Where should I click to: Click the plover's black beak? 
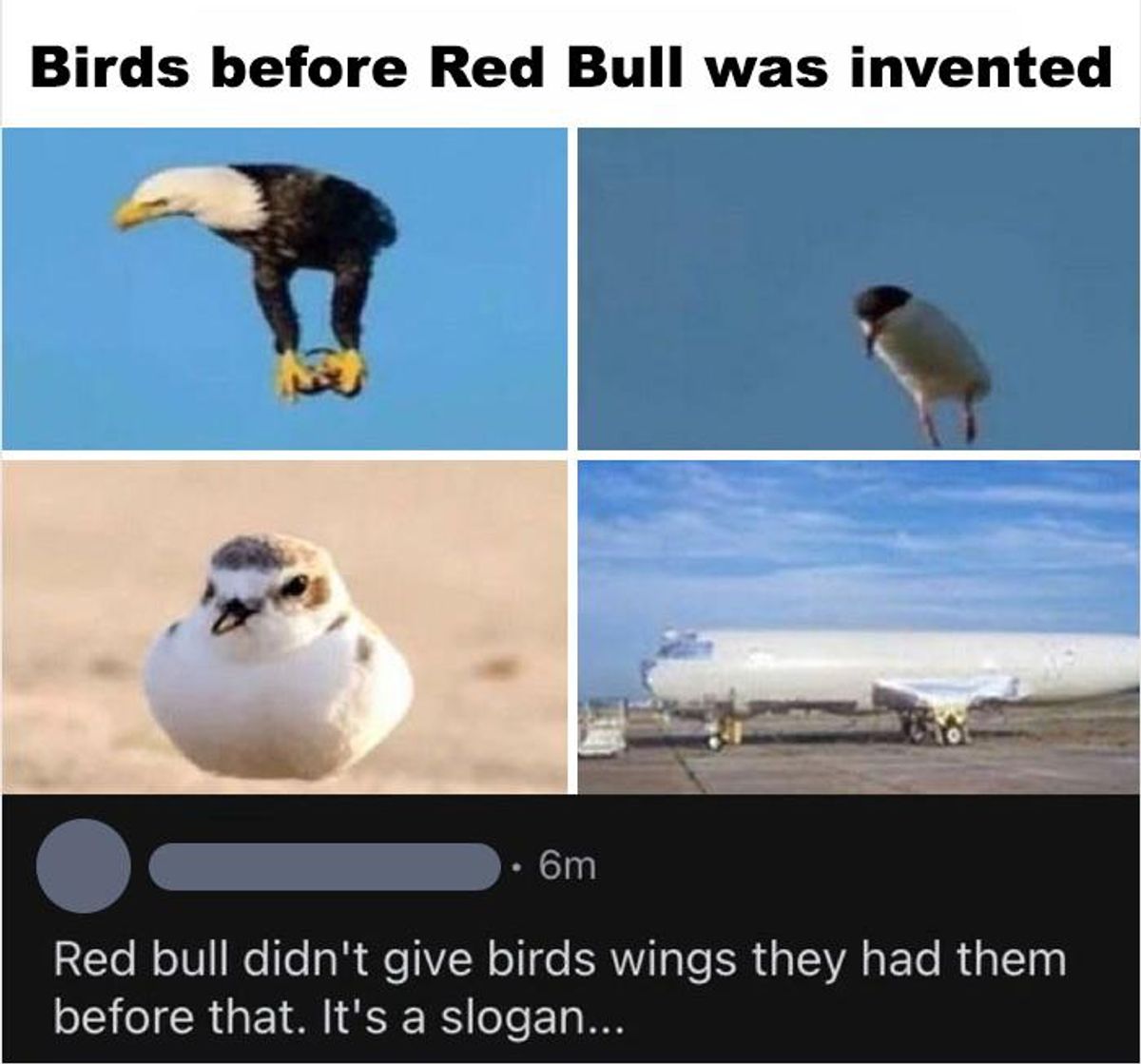tap(230, 618)
